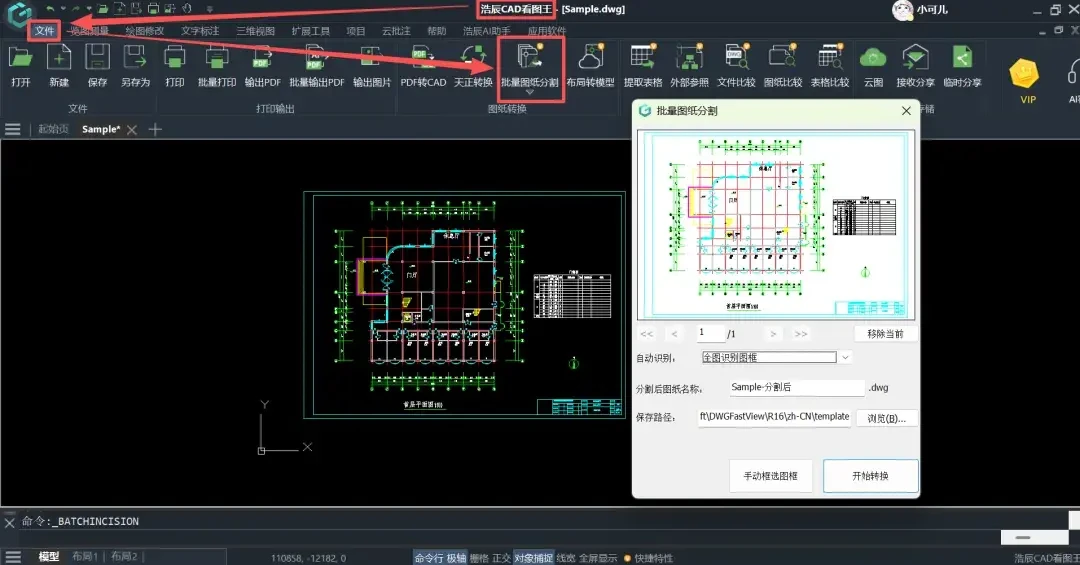Toggle 全屏显示 fullscreen in status bar
This screenshot has height=565, width=1080.
tap(597, 558)
